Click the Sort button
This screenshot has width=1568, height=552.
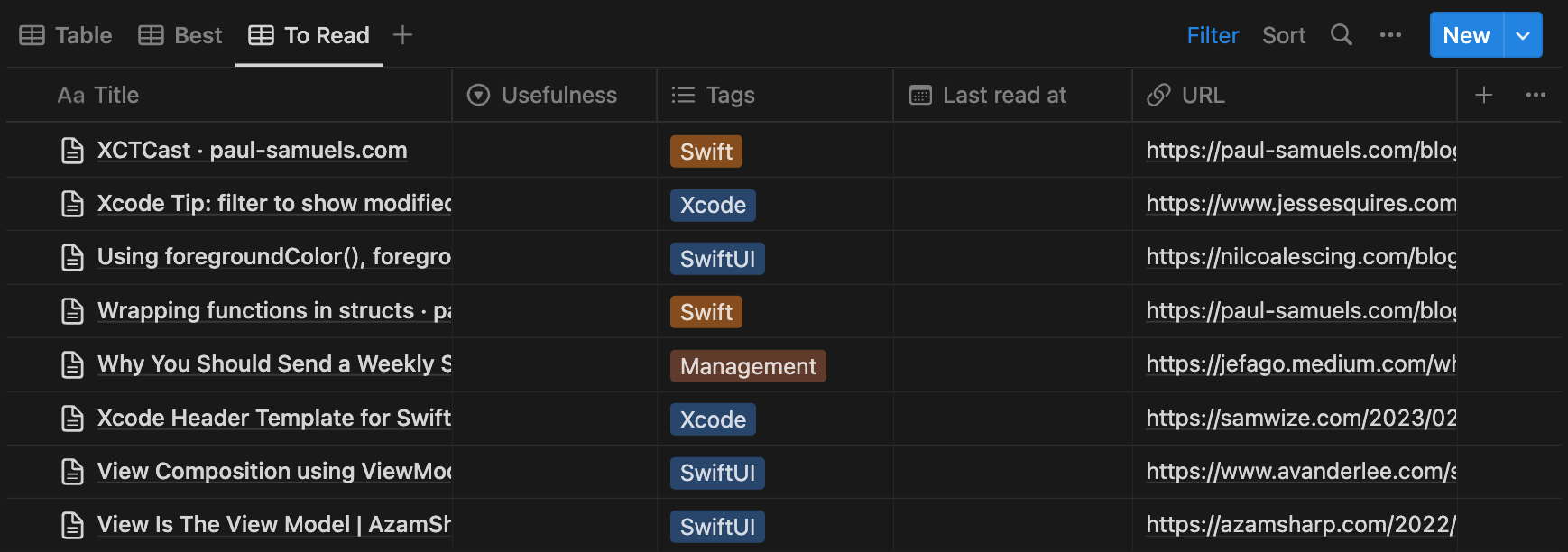pyautogui.click(x=1283, y=35)
